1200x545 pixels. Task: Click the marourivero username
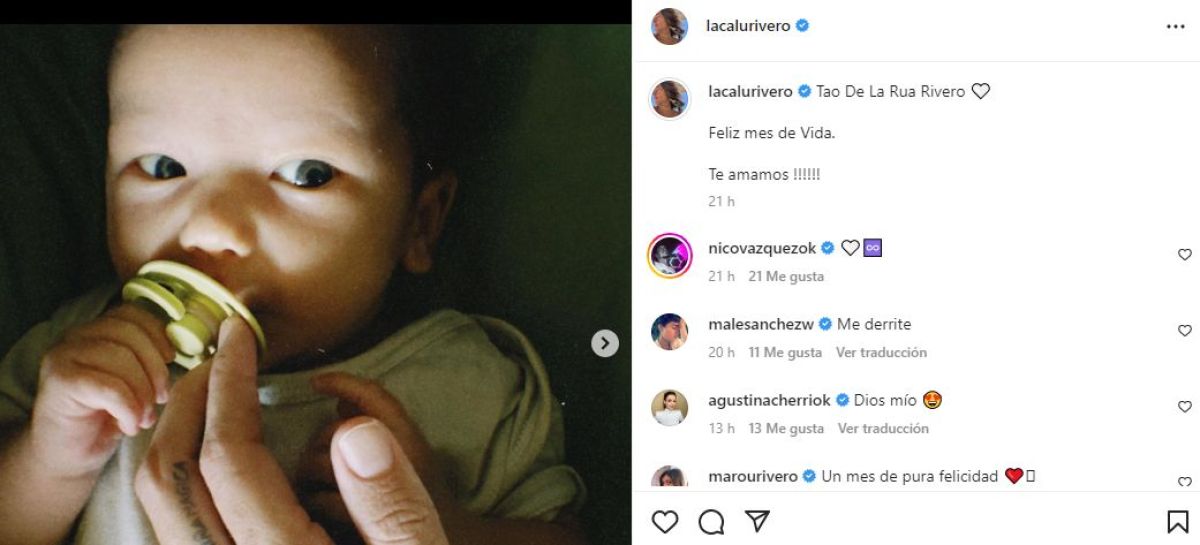pos(752,476)
